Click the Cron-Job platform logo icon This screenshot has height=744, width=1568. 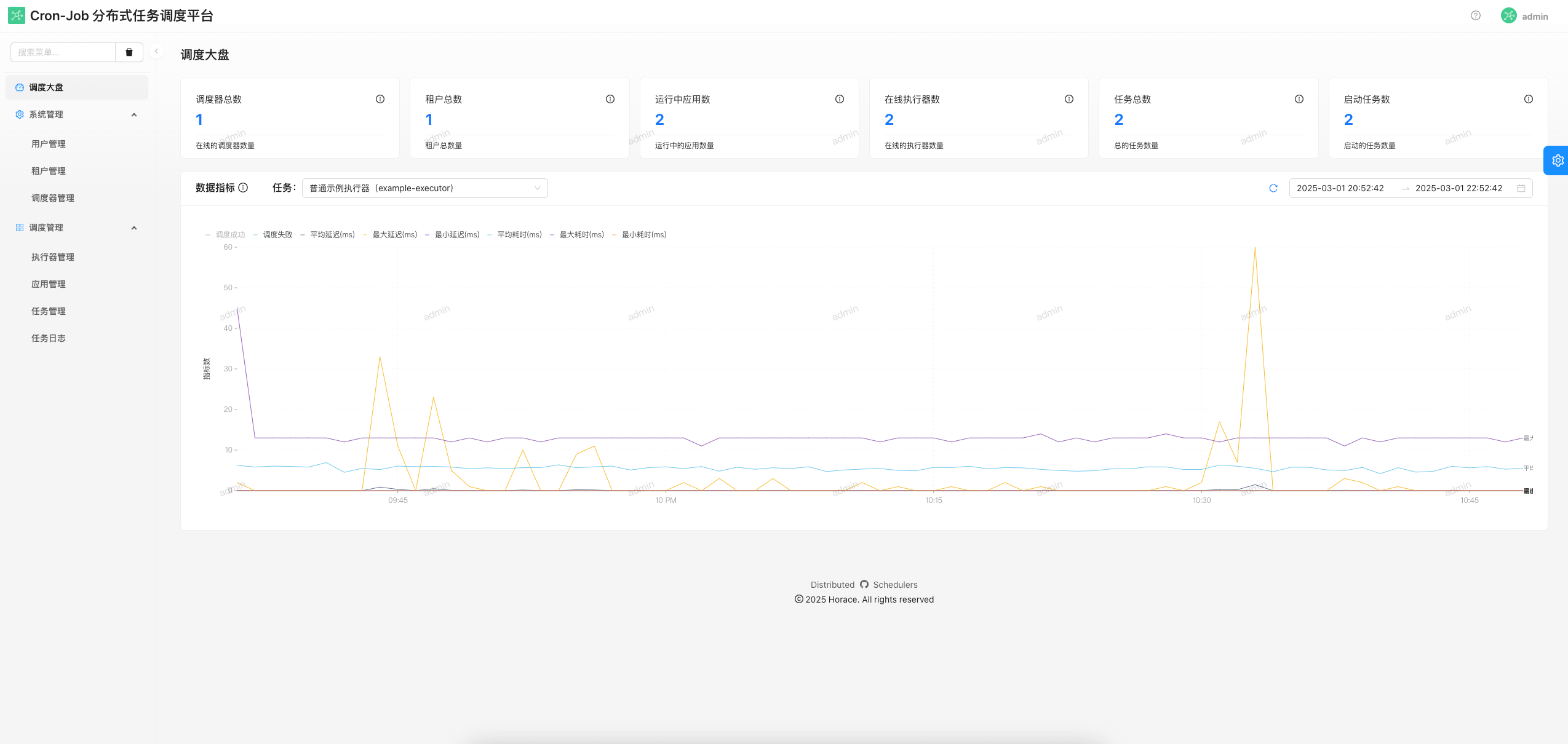coord(17,15)
